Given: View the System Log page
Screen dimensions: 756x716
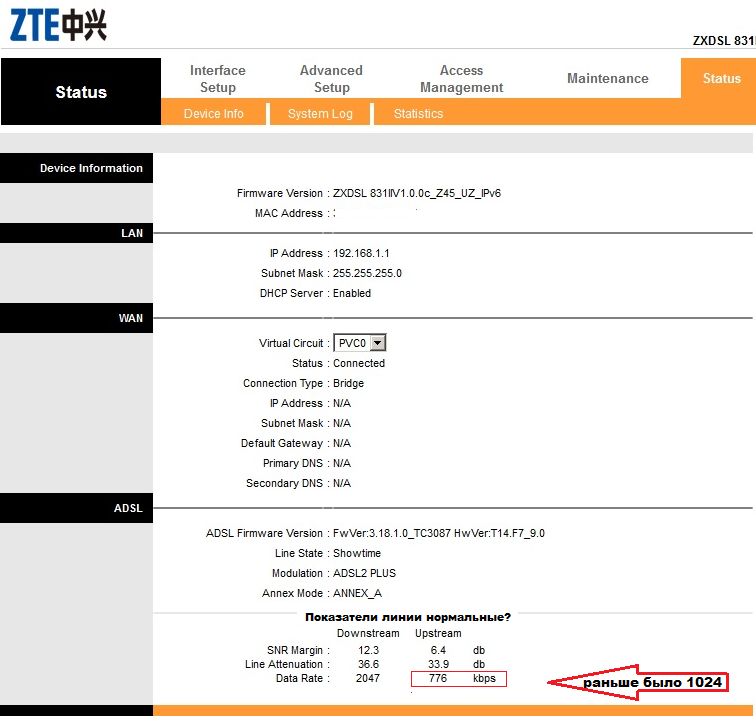Looking at the screenshot, I should 320,114.
